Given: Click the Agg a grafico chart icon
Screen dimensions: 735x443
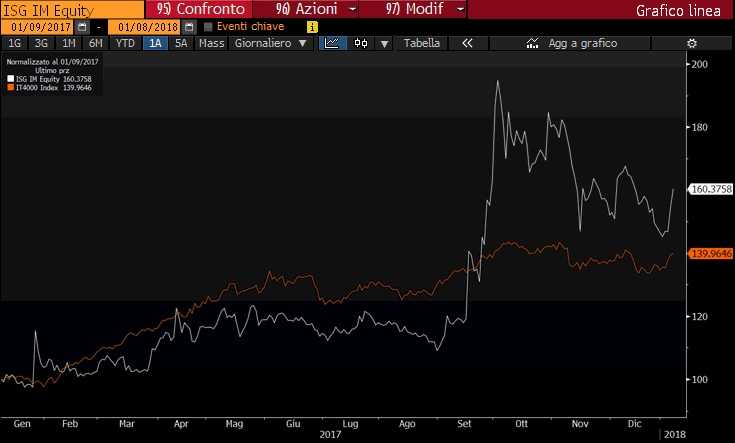Looking at the screenshot, I should 532,43.
